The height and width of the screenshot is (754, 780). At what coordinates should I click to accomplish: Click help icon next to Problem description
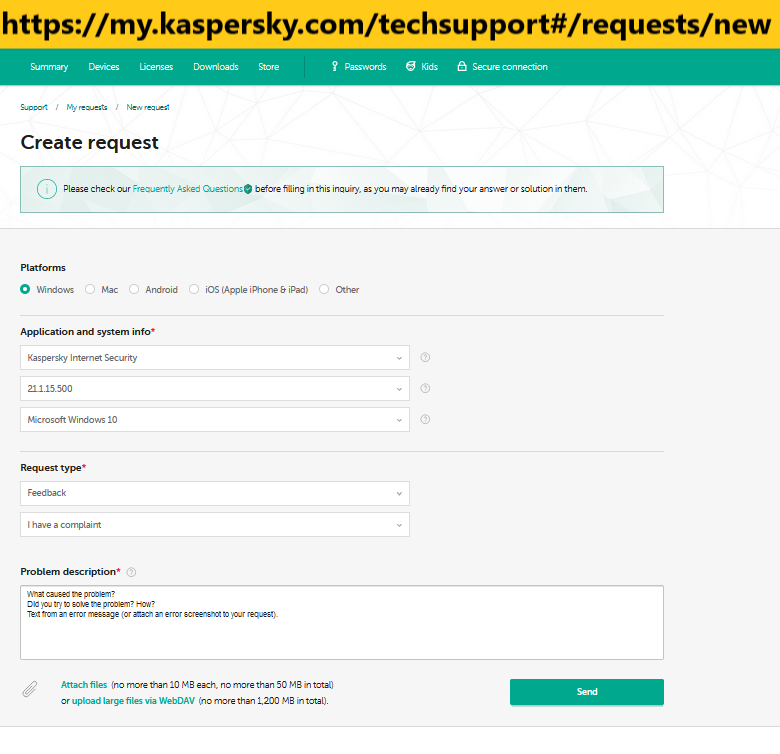(x=131, y=572)
